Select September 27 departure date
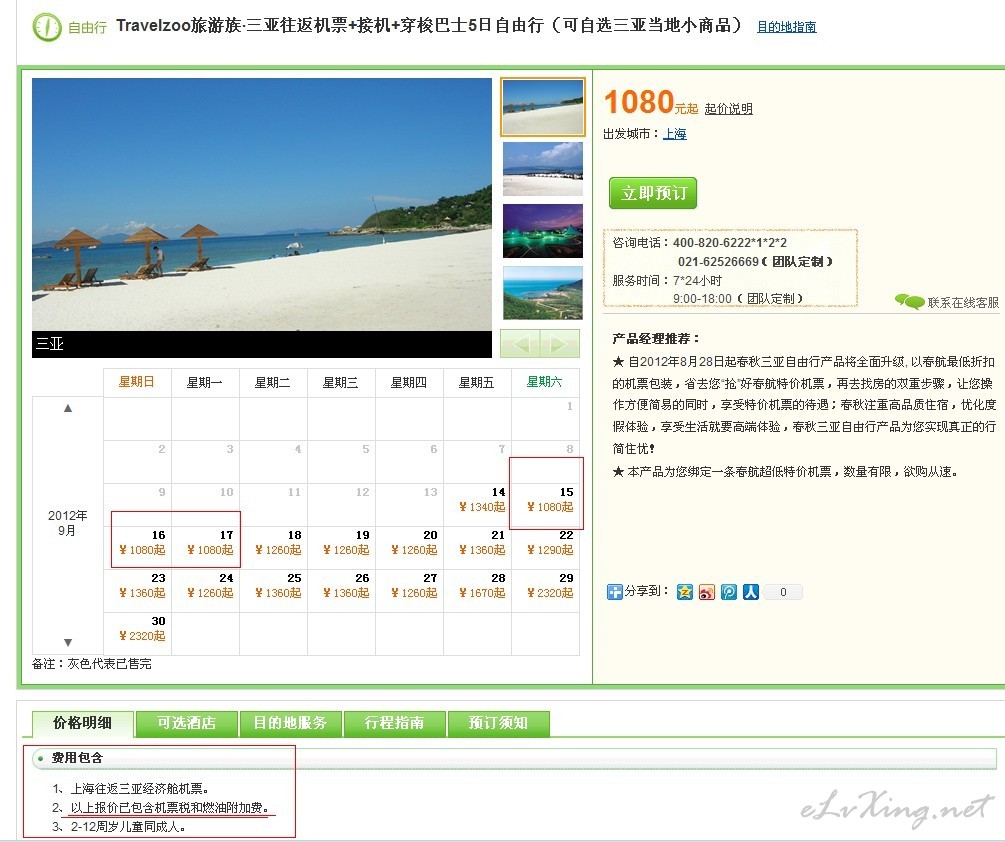The height and width of the screenshot is (842, 1005). coord(410,591)
